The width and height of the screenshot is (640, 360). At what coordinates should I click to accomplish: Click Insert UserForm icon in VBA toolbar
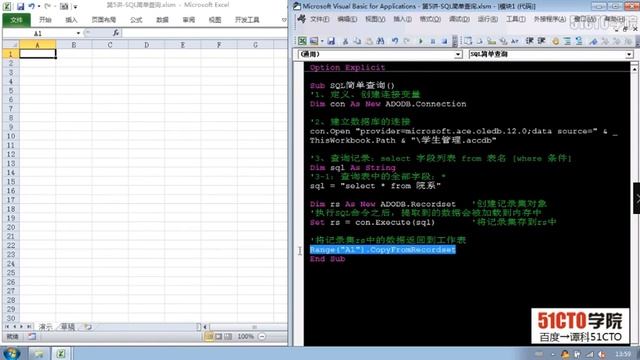point(314,41)
